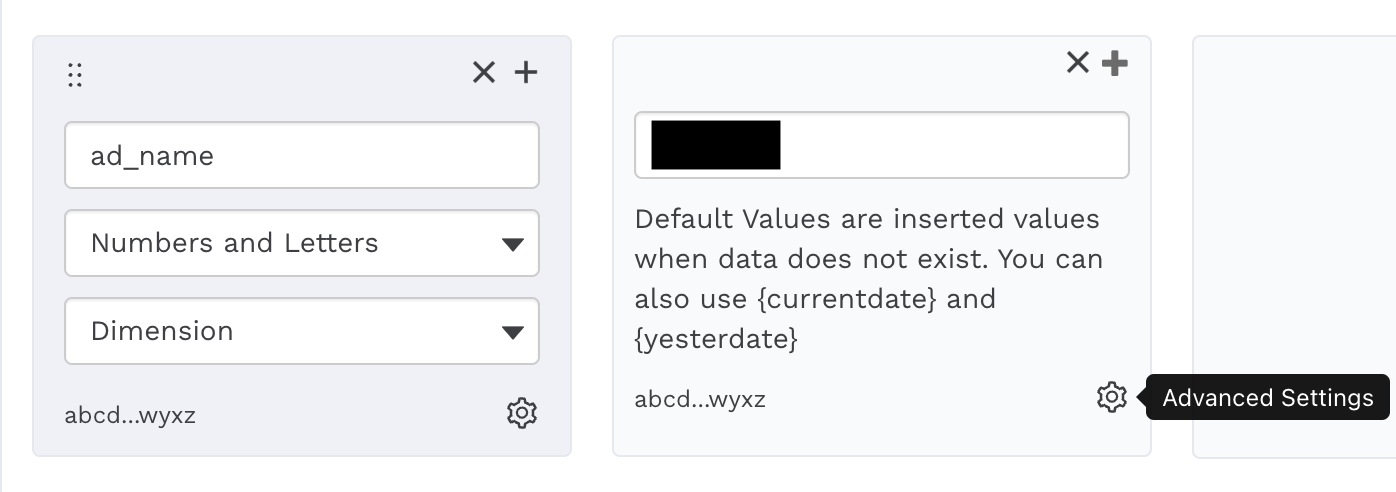The image size is (1396, 492).
Task: Remove the ad_name column card
Action: [x=484, y=72]
